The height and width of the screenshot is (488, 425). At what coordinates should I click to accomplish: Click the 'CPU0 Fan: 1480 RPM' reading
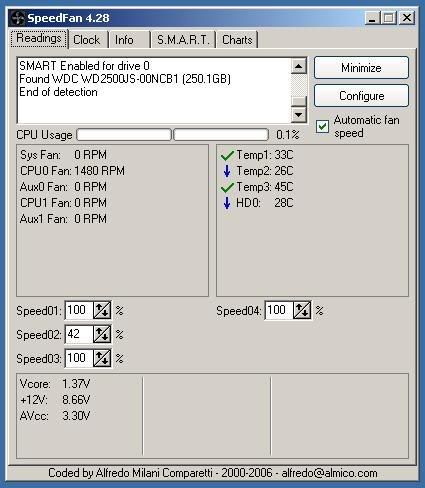(72, 171)
